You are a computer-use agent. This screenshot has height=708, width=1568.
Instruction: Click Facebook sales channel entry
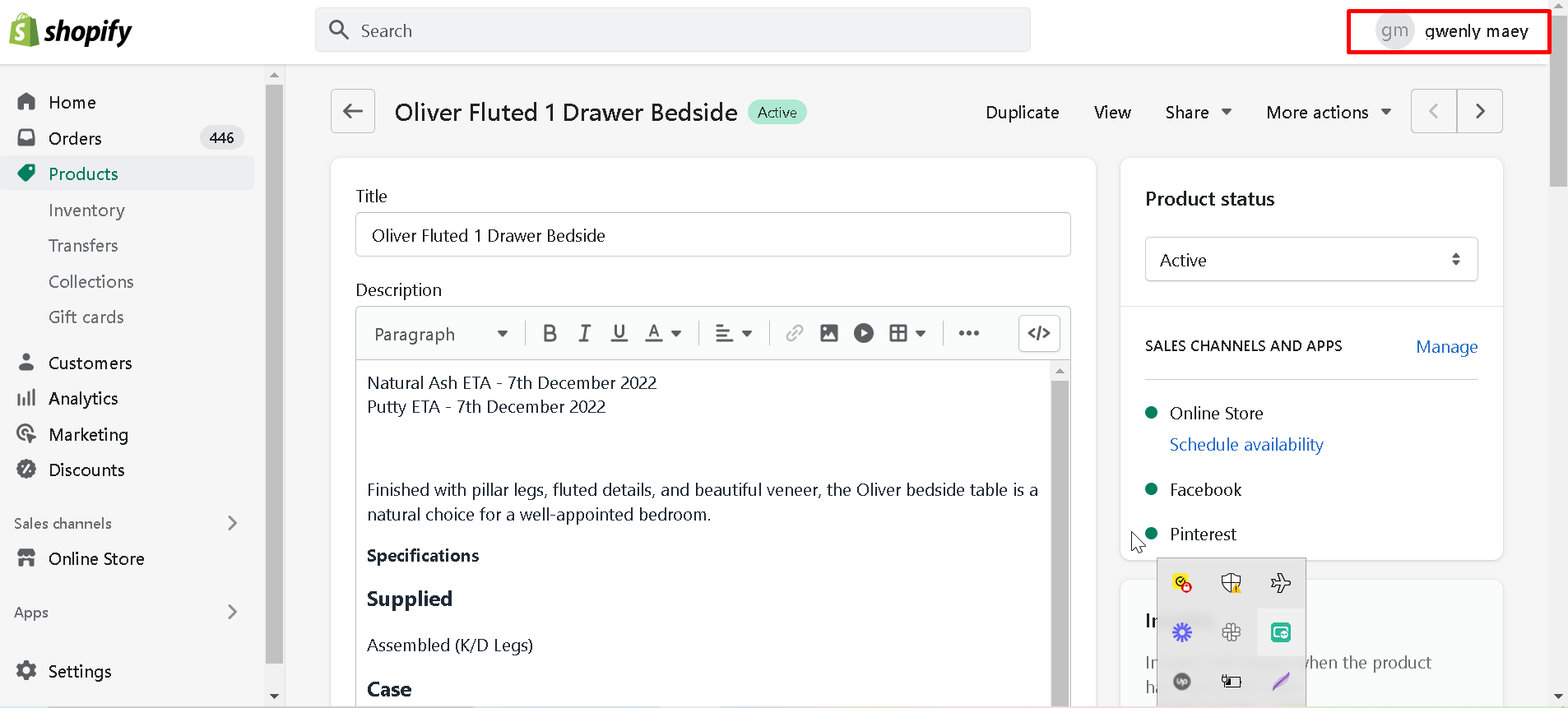[x=1205, y=489]
